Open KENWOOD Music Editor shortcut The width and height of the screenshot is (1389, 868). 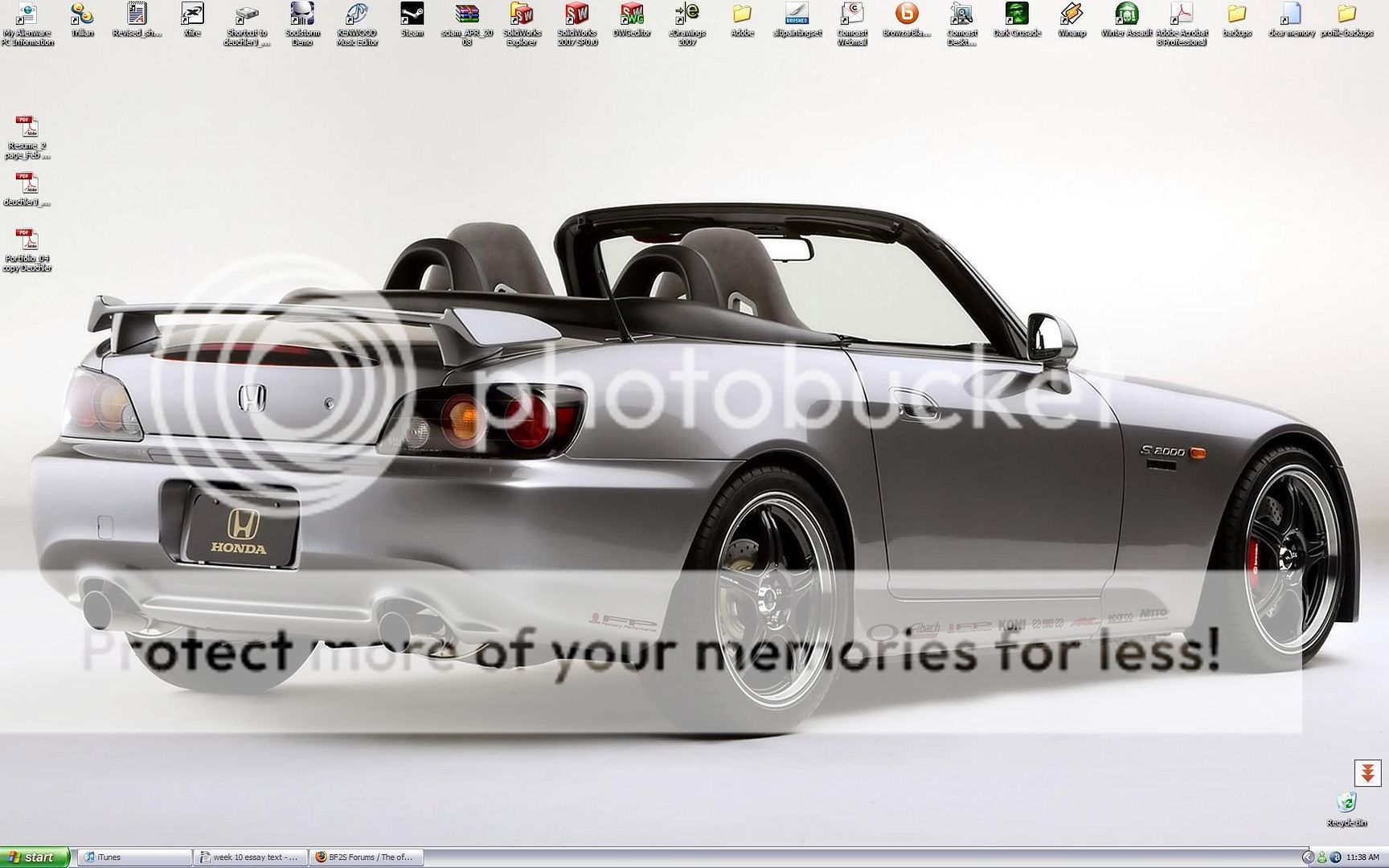[x=357, y=24]
